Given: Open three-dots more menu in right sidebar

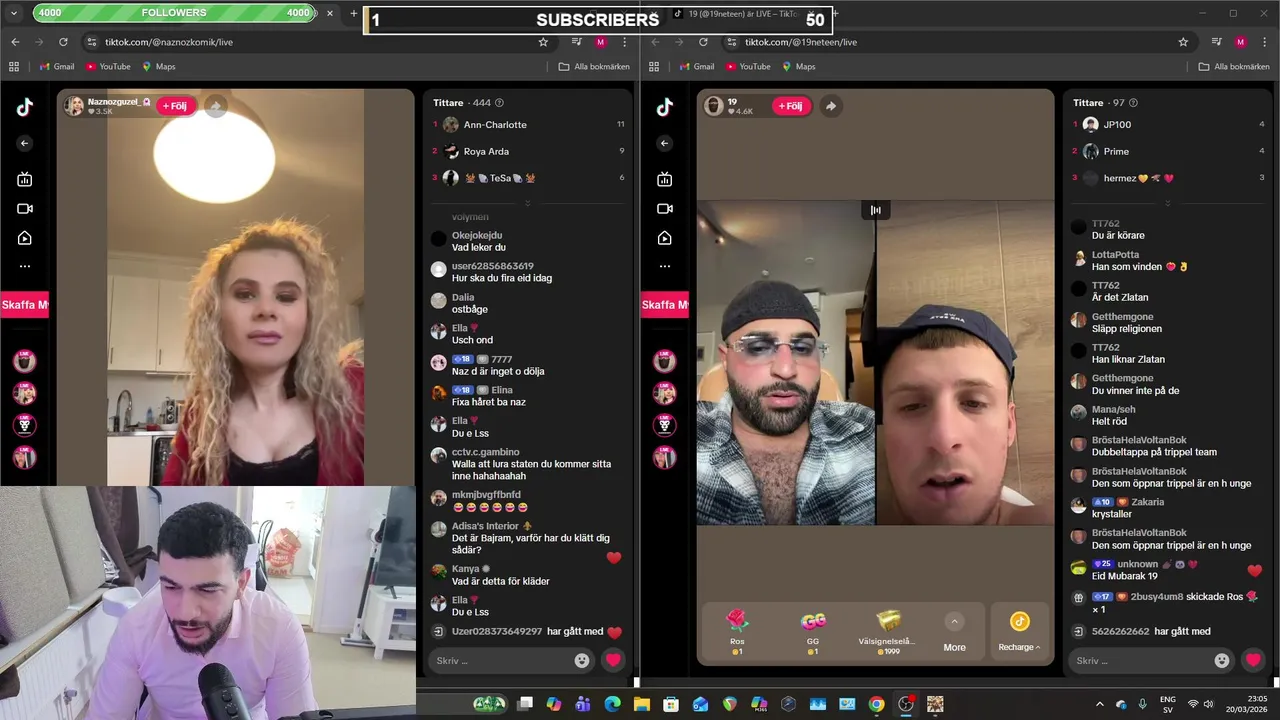Looking at the screenshot, I should (x=664, y=266).
